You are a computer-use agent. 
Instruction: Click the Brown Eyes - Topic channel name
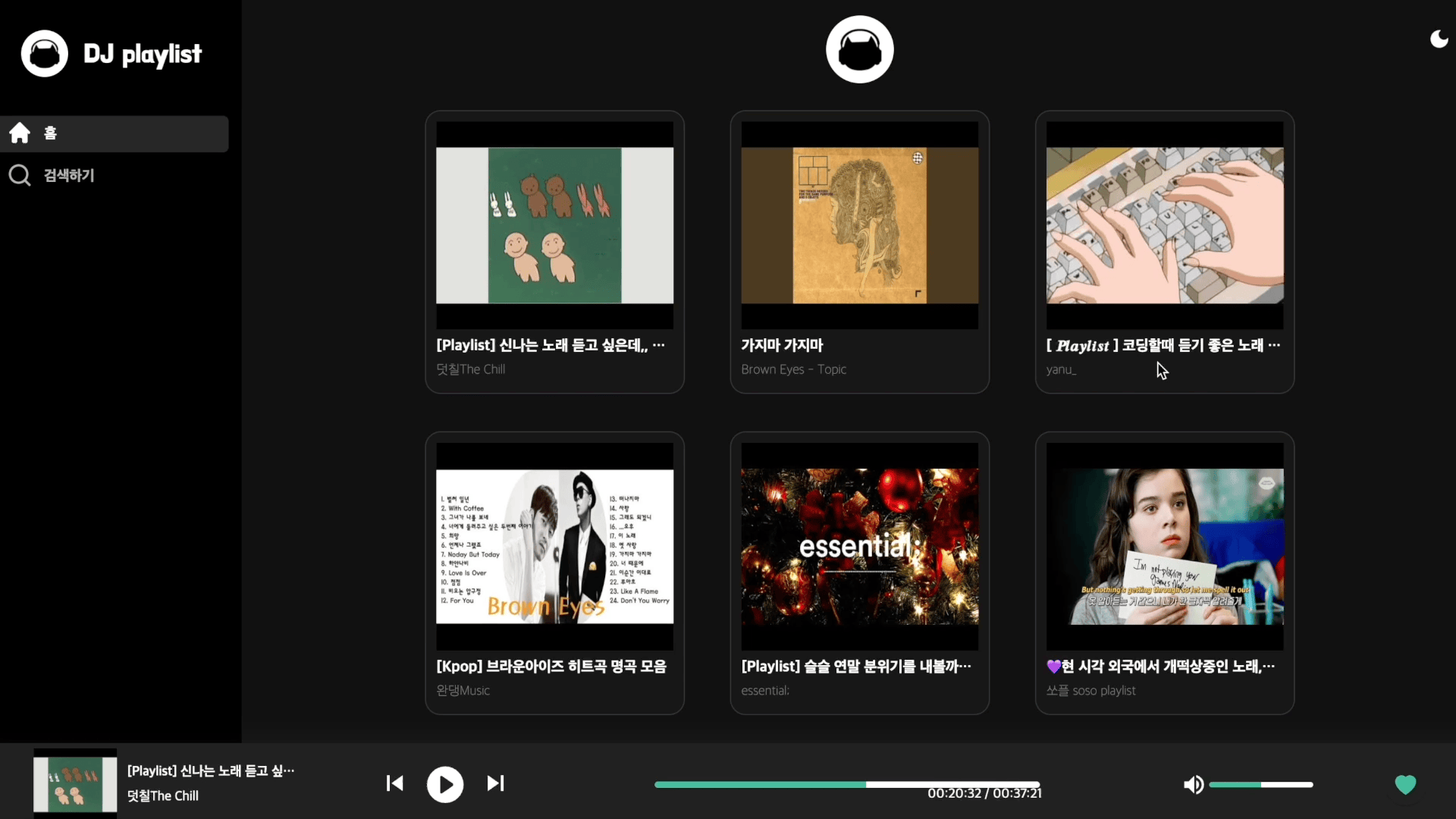coord(793,369)
